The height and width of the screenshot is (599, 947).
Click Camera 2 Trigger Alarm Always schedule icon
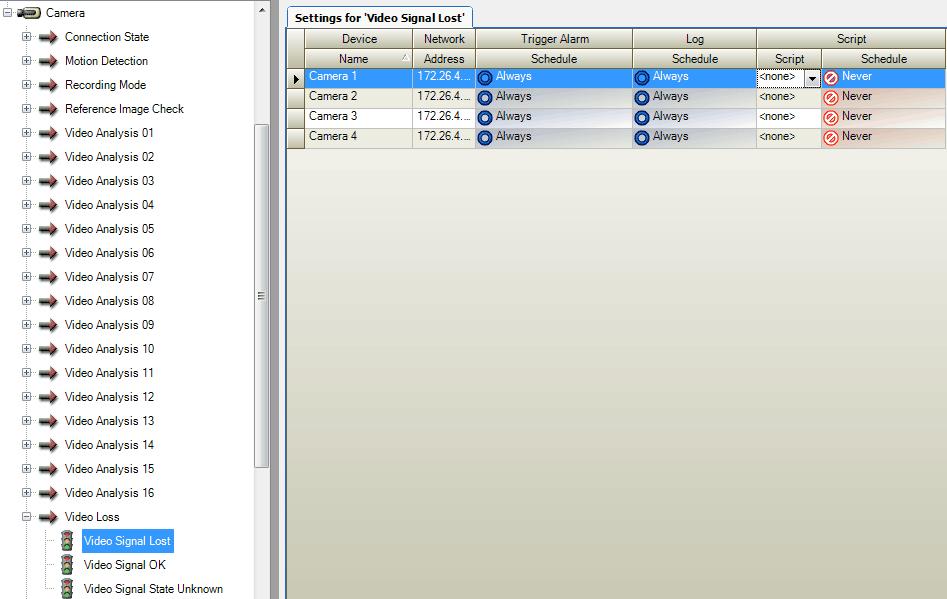tap(485, 98)
